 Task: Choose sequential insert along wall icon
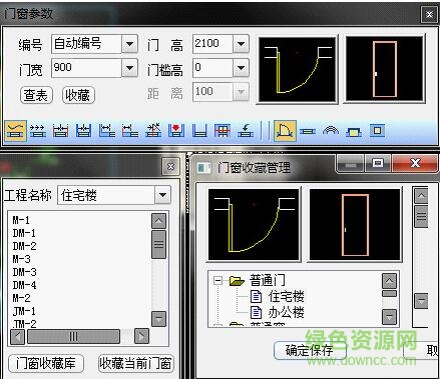pos(38,131)
